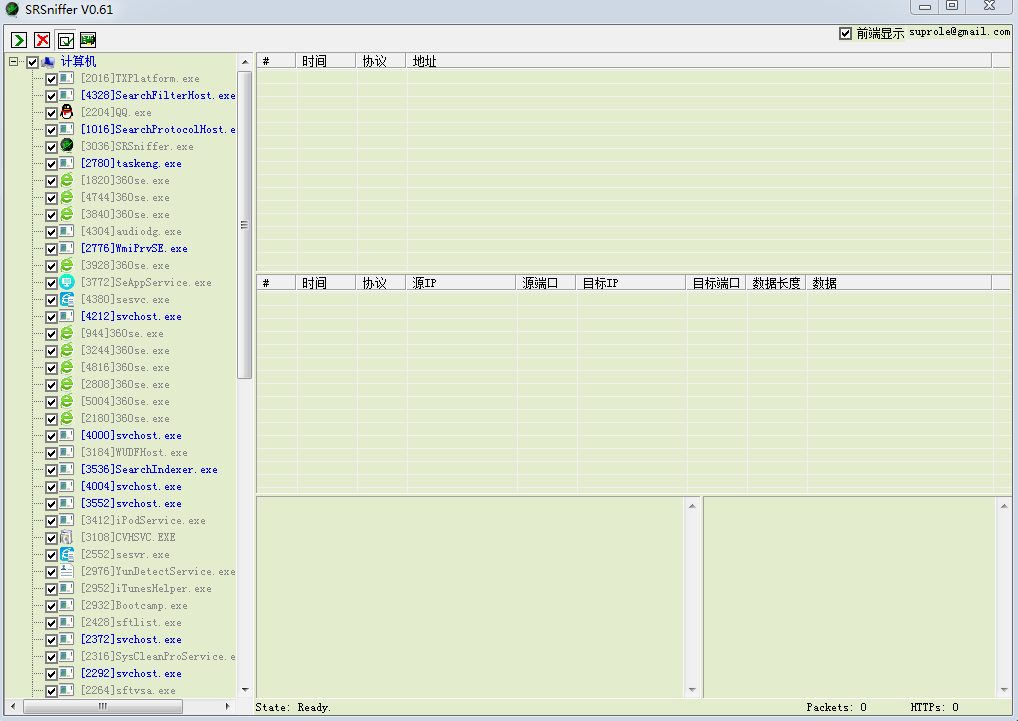
Task: Select the [3412]iPodService.exe process
Action: click(x=143, y=520)
